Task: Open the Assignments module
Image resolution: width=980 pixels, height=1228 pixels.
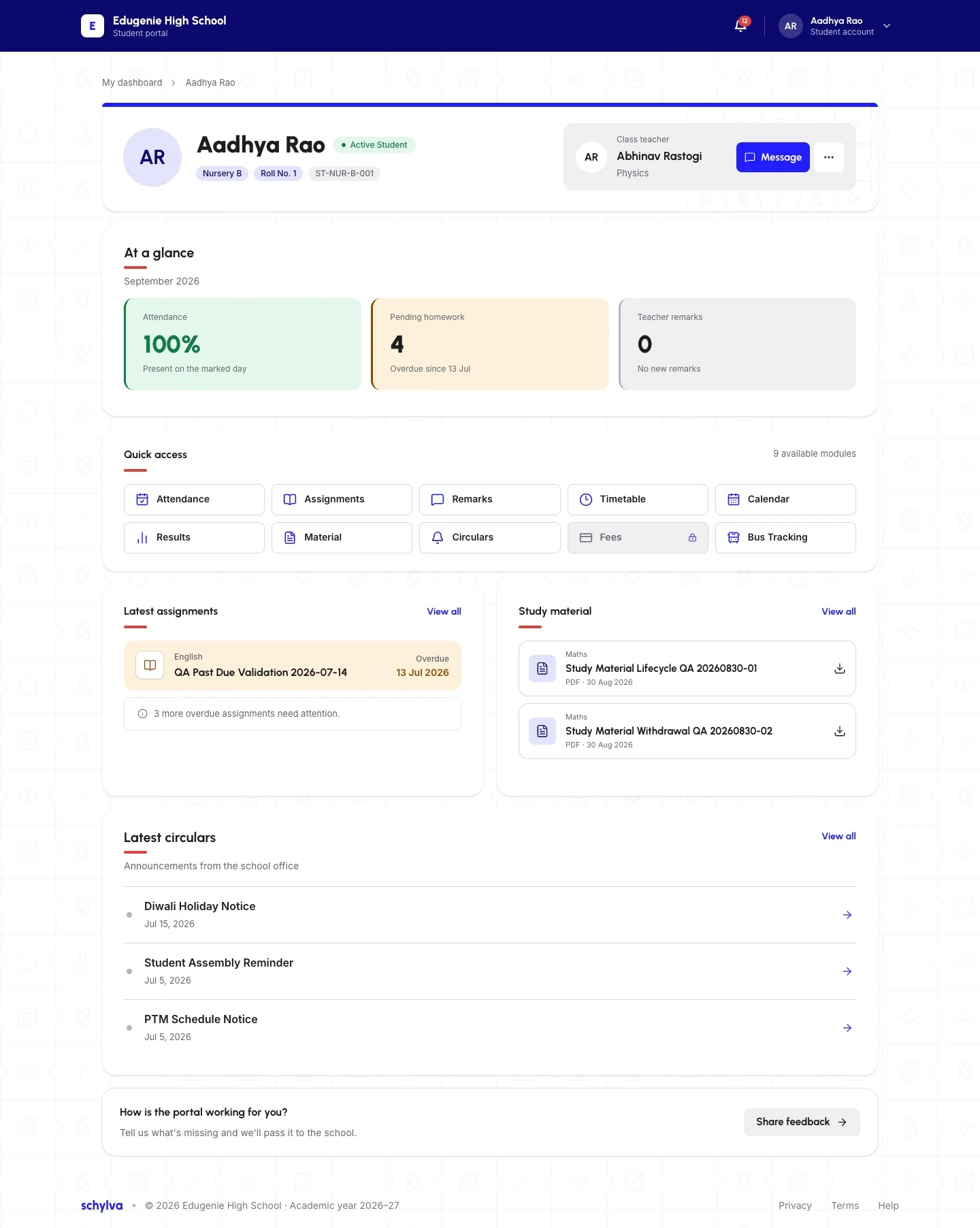Action: click(x=342, y=500)
